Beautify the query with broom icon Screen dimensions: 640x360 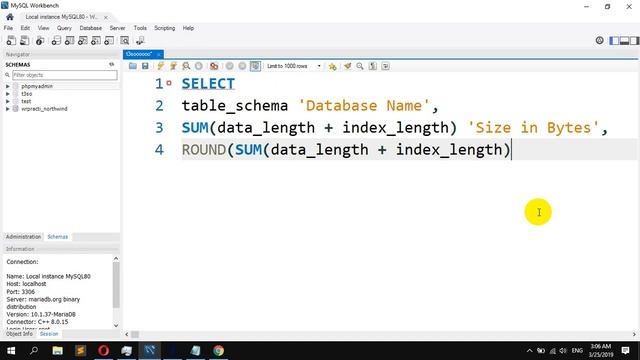(x=347, y=66)
